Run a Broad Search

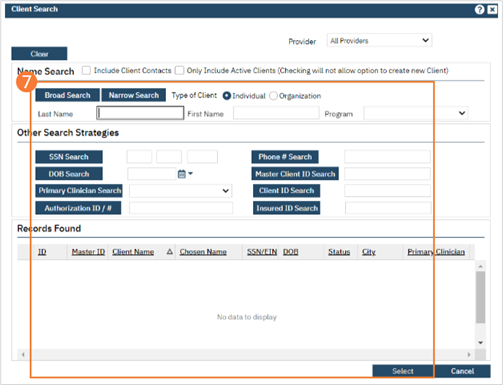pos(67,95)
